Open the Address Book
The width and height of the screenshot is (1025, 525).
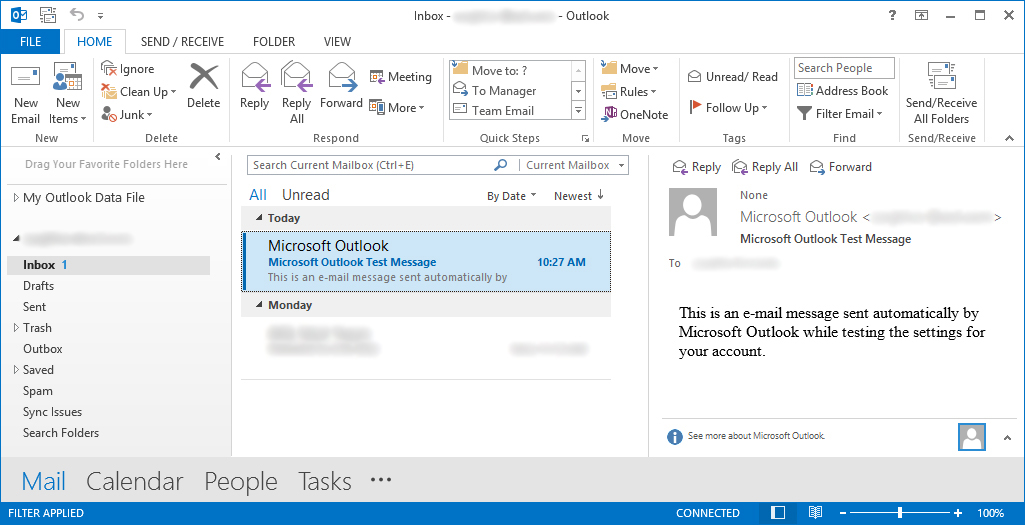click(843, 90)
